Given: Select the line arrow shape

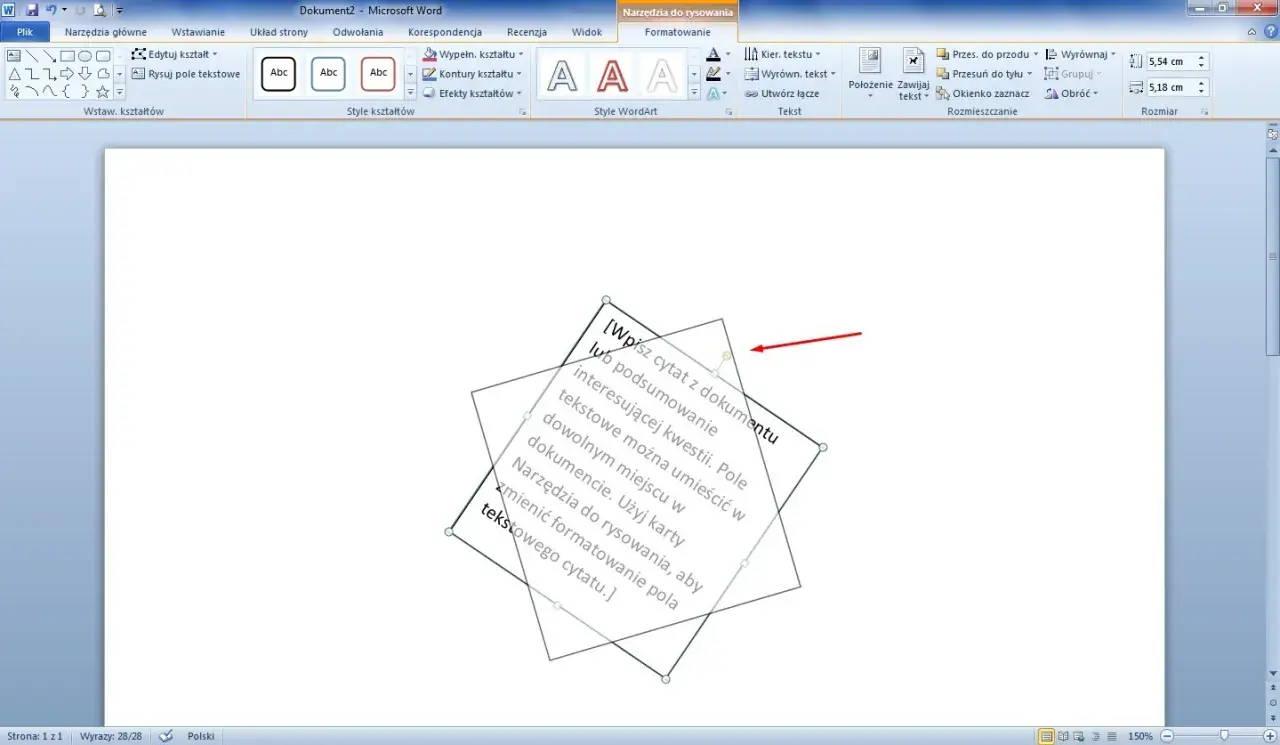Looking at the screenshot, I should (50, 56).
